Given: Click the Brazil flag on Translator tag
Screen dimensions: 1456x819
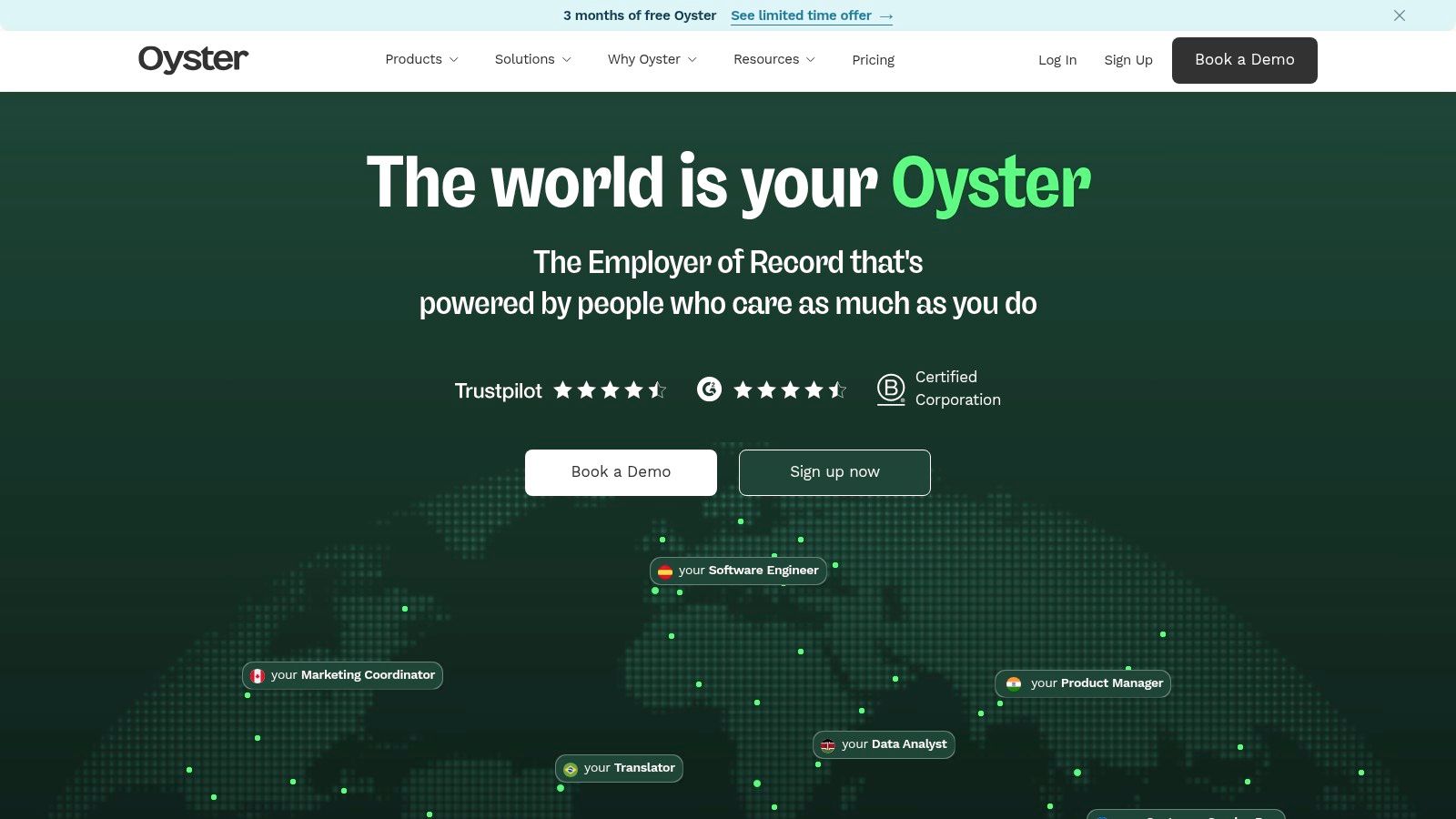Looking at the screenshot, I should coord(571,769).
